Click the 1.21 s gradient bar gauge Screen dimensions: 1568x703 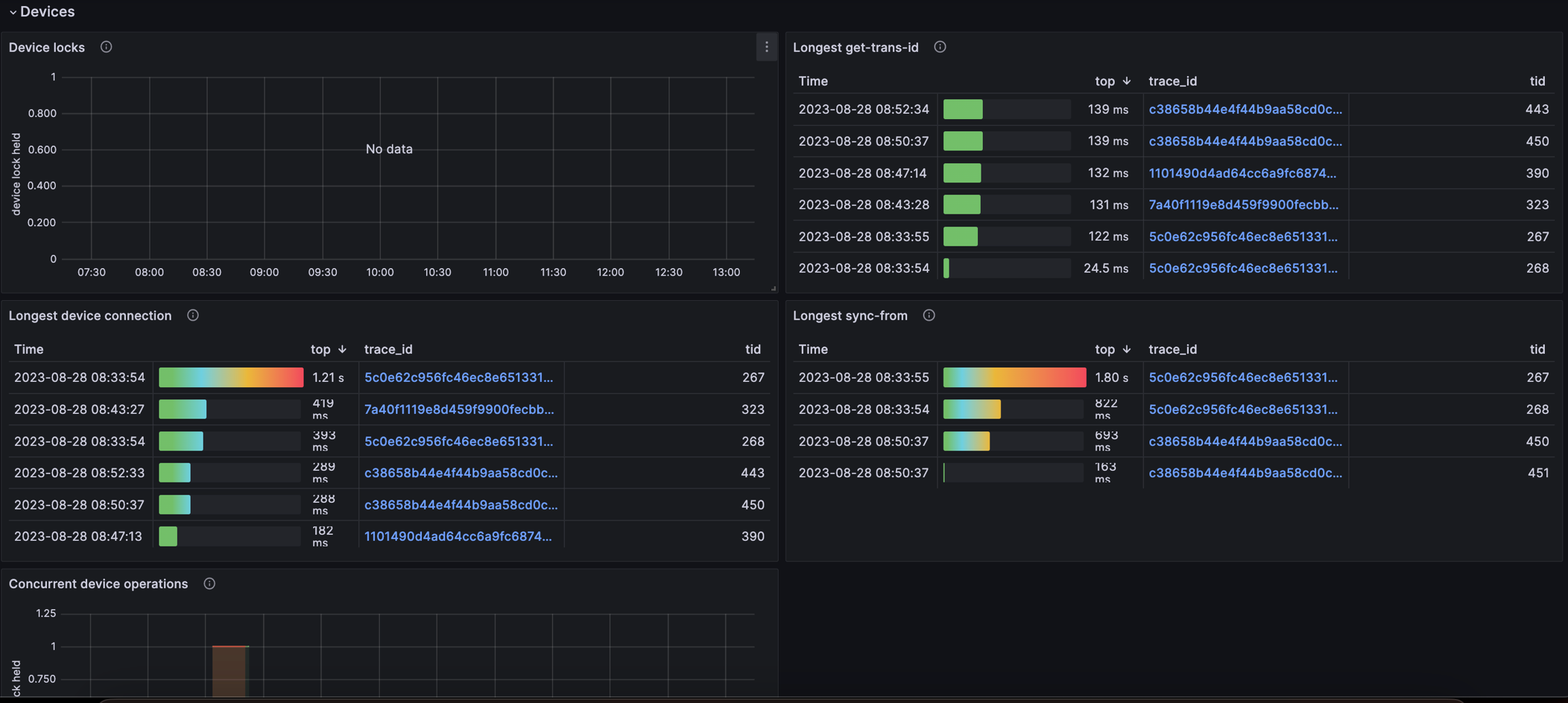pyautogui.click(x=231, y=377)
